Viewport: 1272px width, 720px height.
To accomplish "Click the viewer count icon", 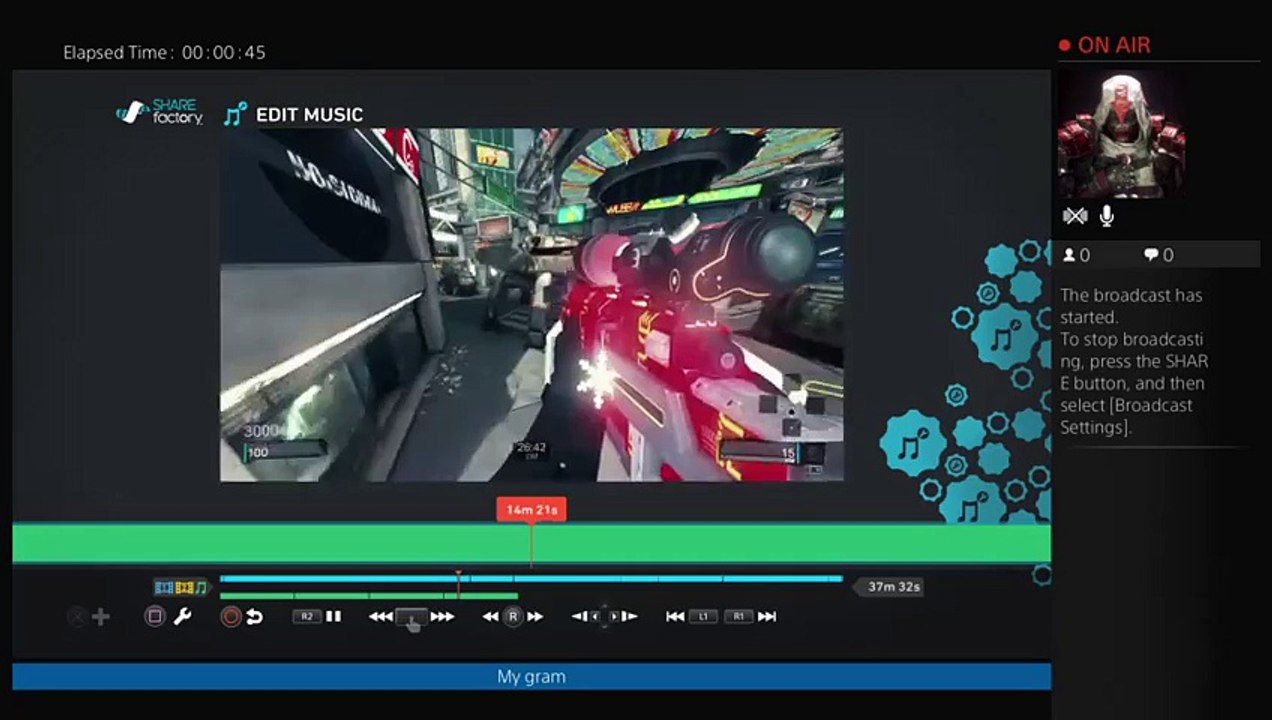I will [x=1069, y=255].
